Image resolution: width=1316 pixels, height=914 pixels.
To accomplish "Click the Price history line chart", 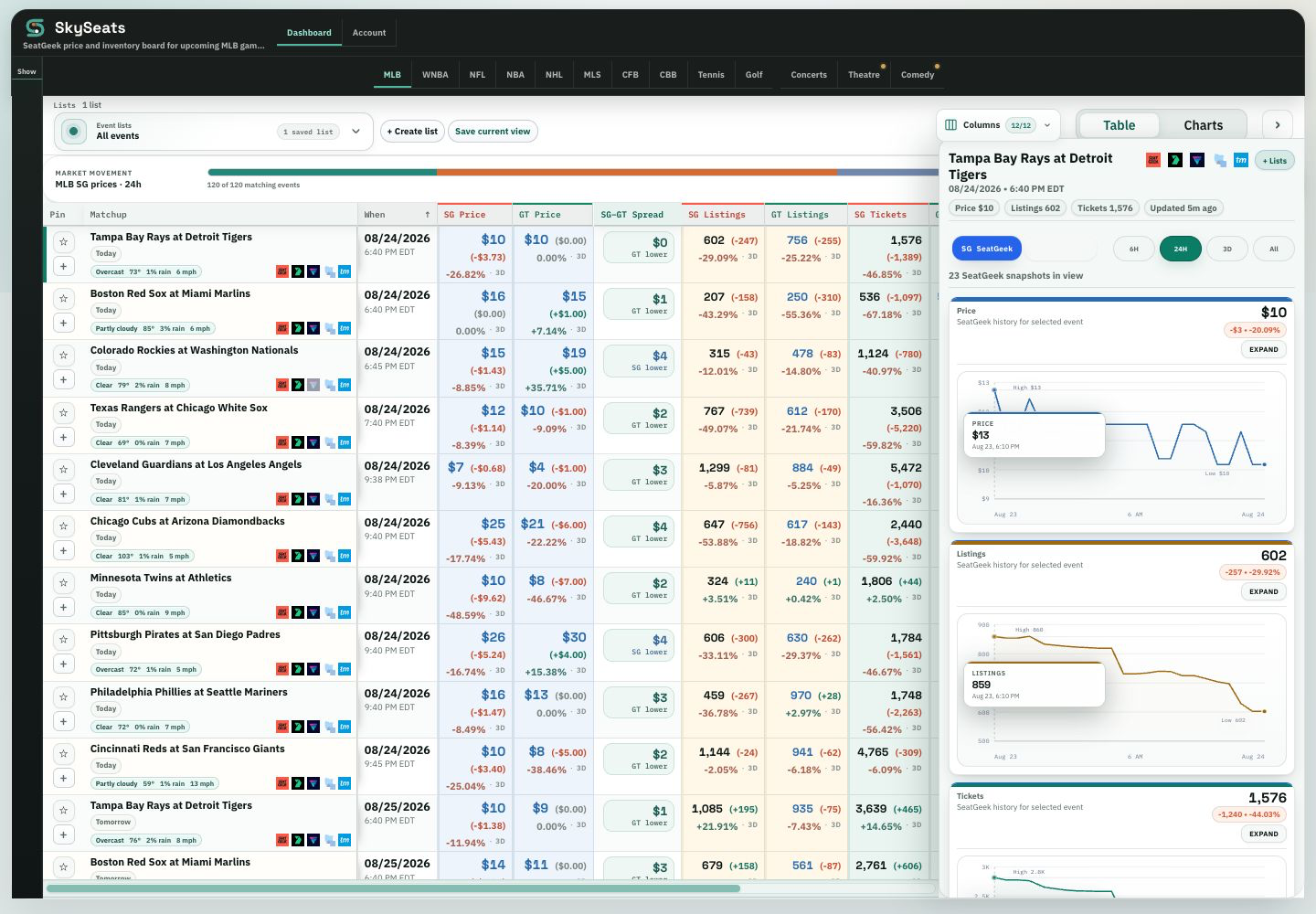I will (x=1121, y=446).
